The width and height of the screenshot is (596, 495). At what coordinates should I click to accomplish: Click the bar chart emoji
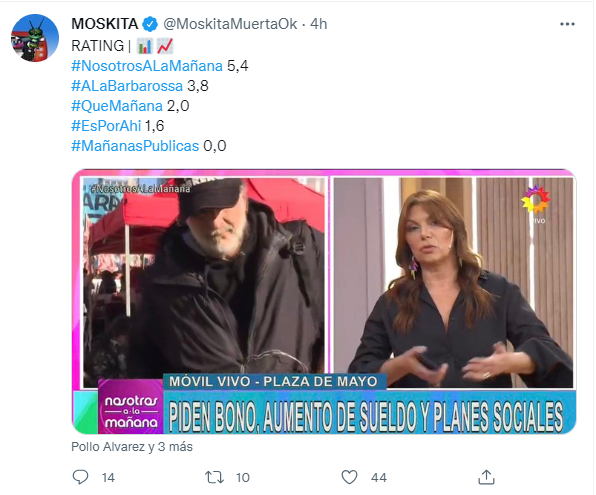coord(144,46)
